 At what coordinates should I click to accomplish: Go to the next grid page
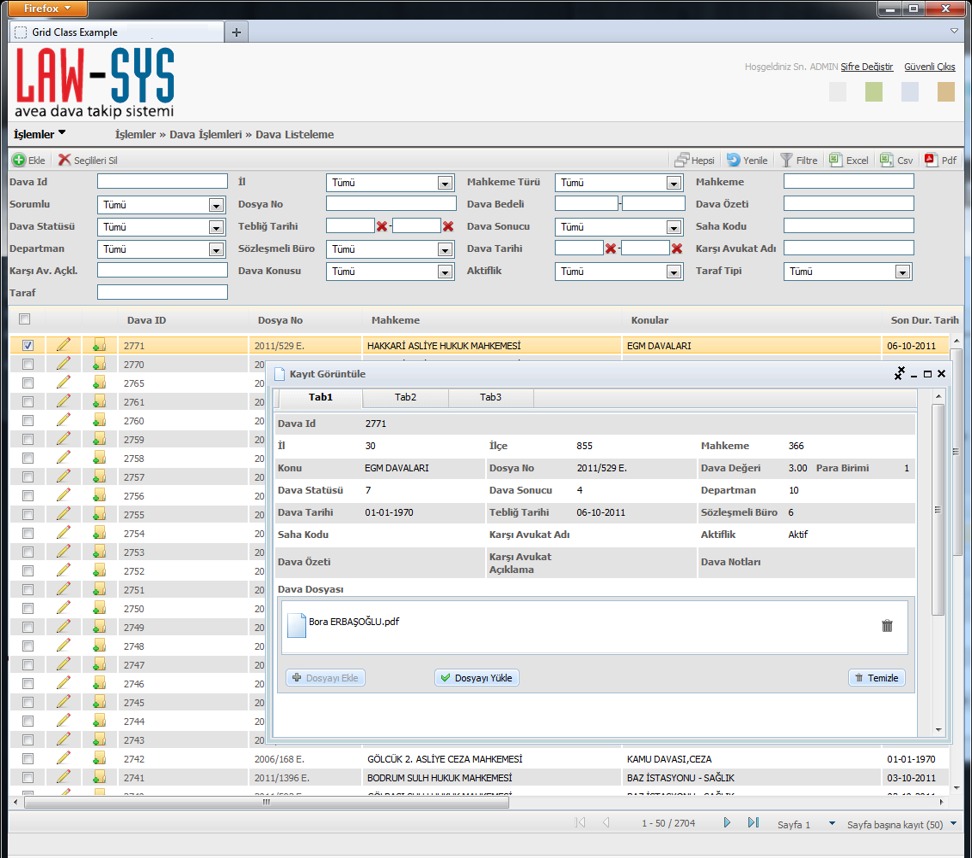point(727,823)
